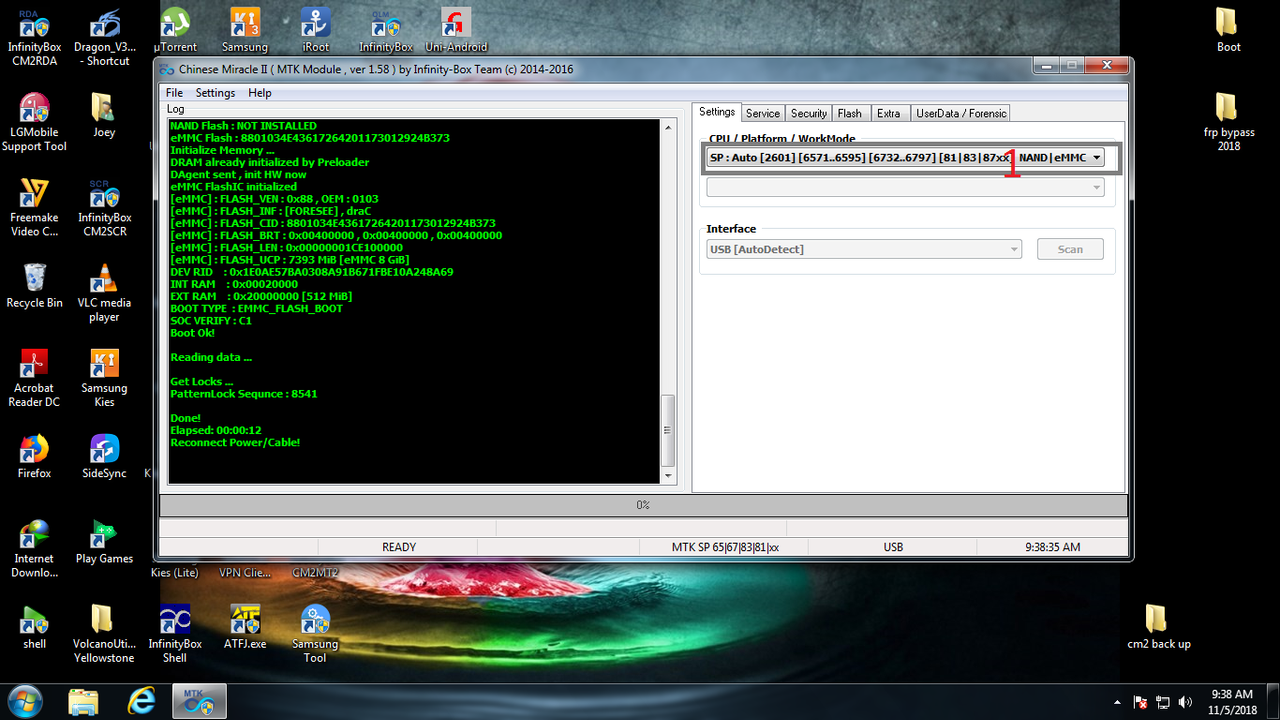Click the 'Reconnect Power/Cable!' log line
Viewport: 1280px width, 720px height.
point(235,442)
